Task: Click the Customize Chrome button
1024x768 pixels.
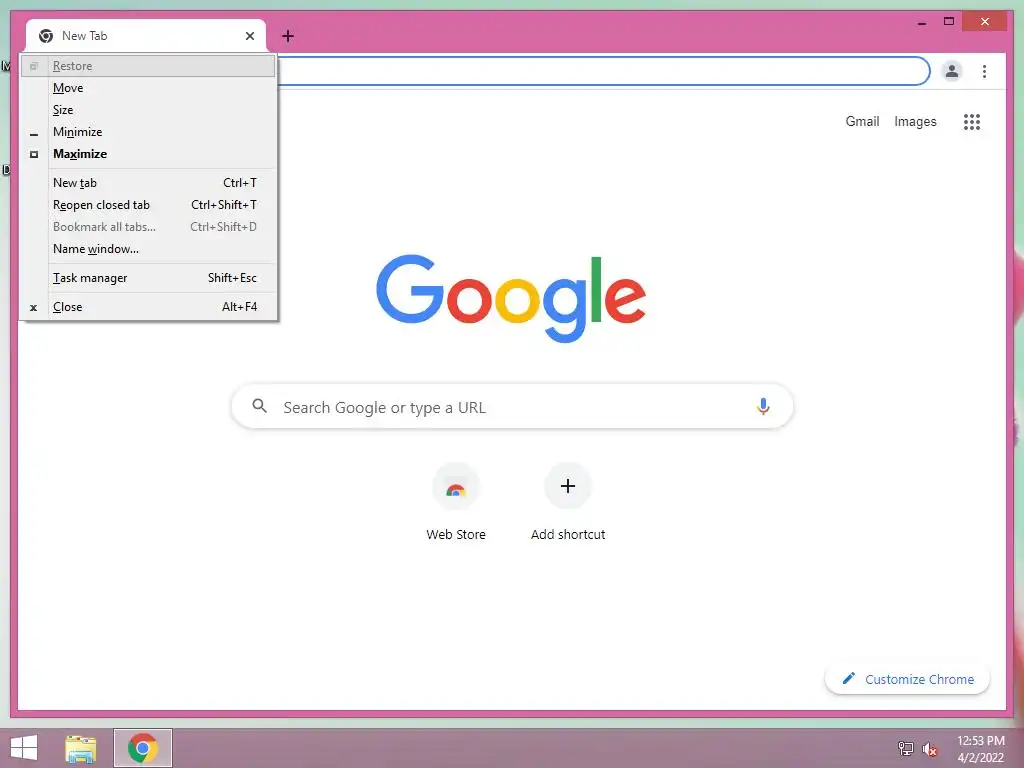Action: [907, 679]
